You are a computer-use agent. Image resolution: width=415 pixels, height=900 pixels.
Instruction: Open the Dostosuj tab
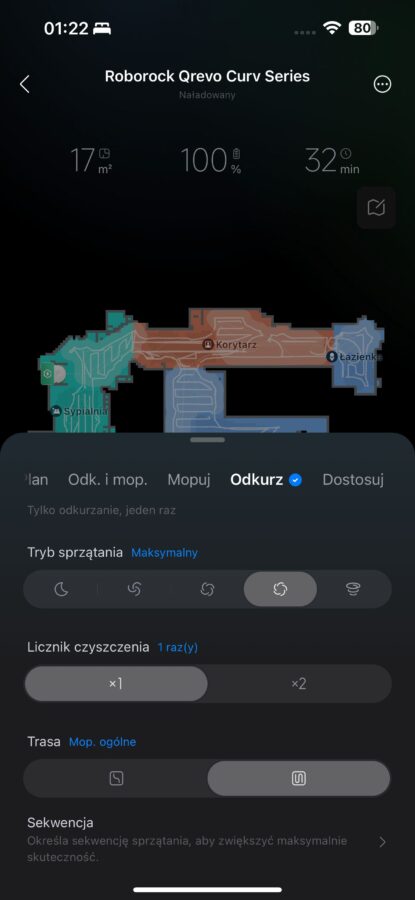(x=352, y=480)
